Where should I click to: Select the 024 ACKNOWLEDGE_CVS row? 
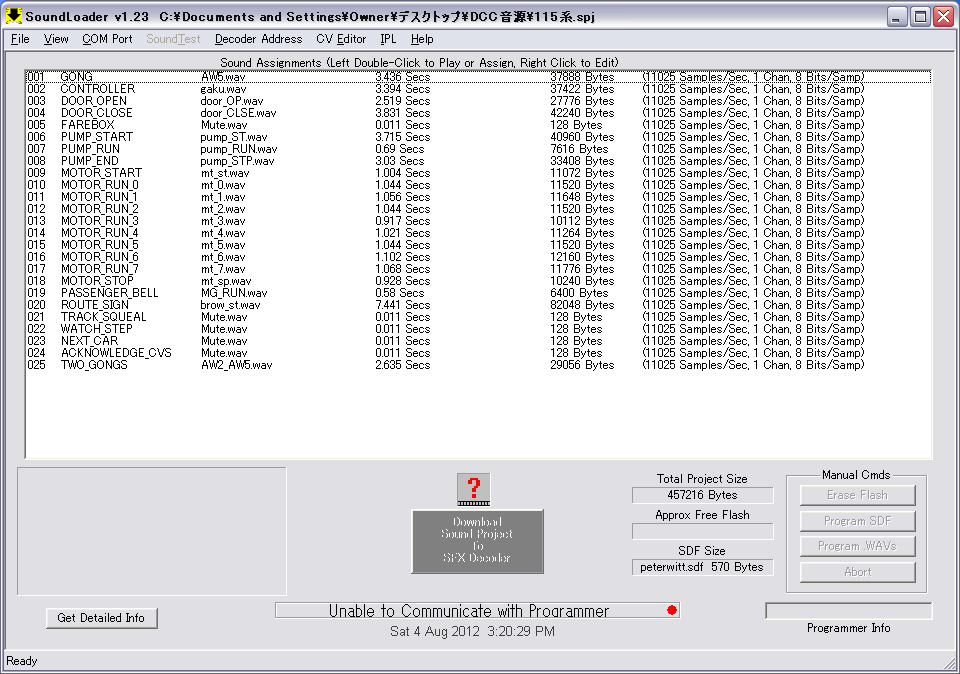pos(478,353)
